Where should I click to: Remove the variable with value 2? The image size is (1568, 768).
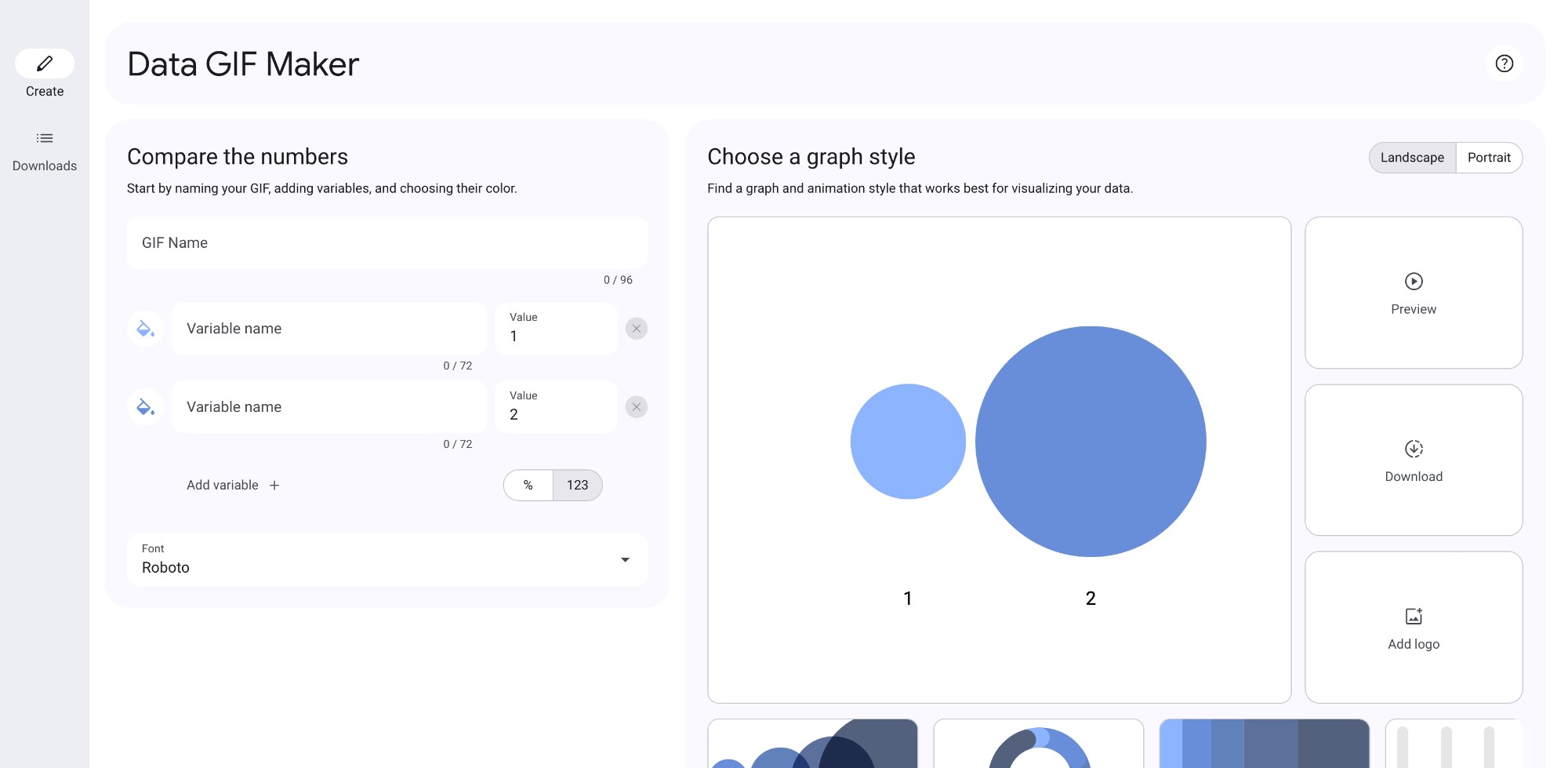point(637,407)
